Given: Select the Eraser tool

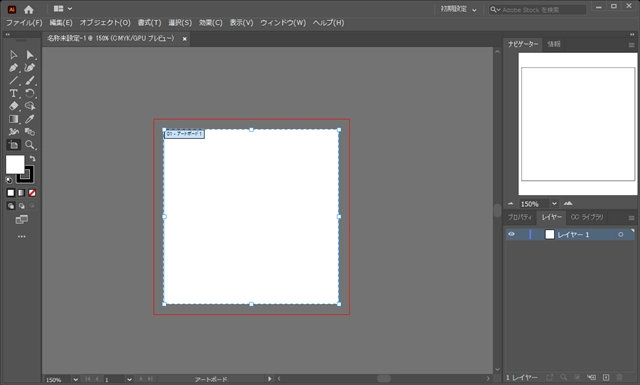Looking at the screenshot, I should tap(13, 106).
